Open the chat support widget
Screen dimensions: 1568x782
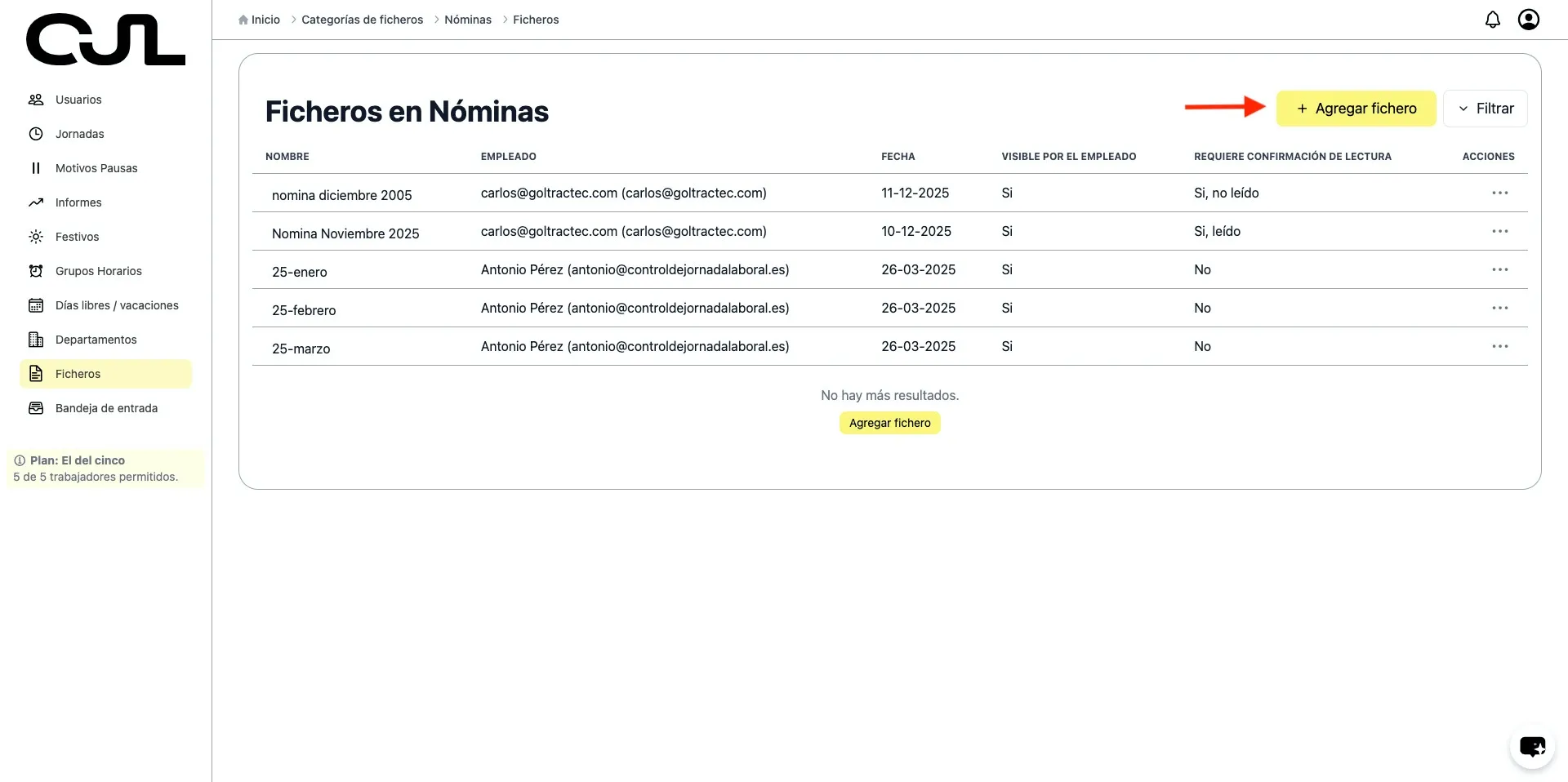[x=1531, y=746]
